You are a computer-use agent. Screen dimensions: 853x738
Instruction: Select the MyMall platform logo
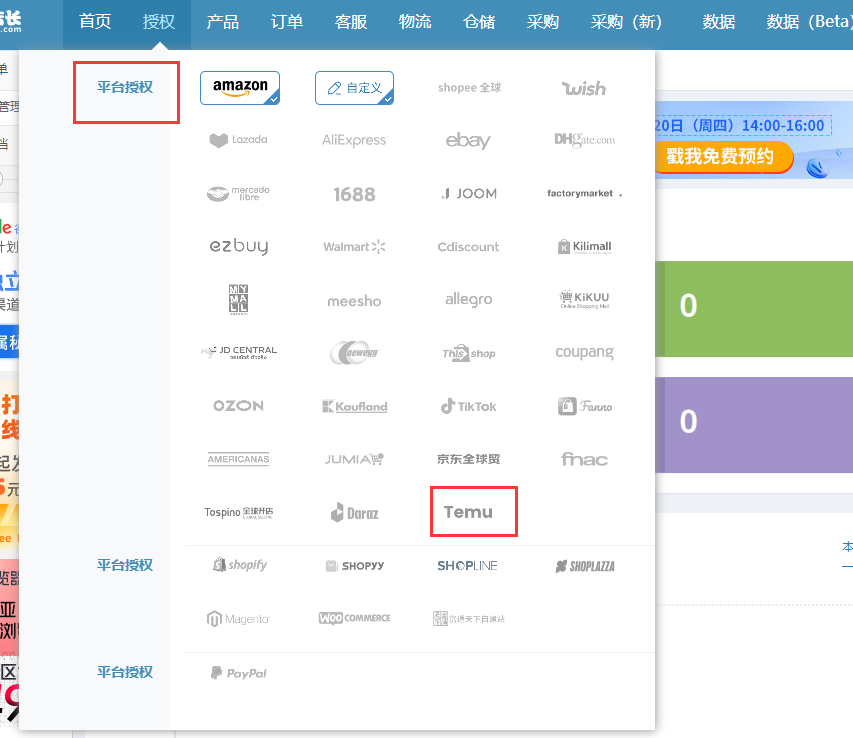pos(238,299)
